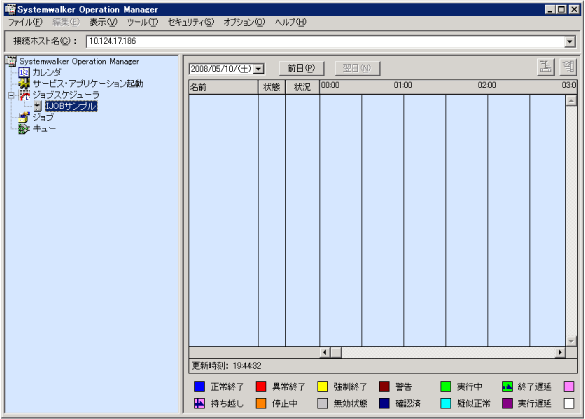Click the timeline scroll right arrow
The height and width of the screenshot is (419, 585).
pos(560,352)
